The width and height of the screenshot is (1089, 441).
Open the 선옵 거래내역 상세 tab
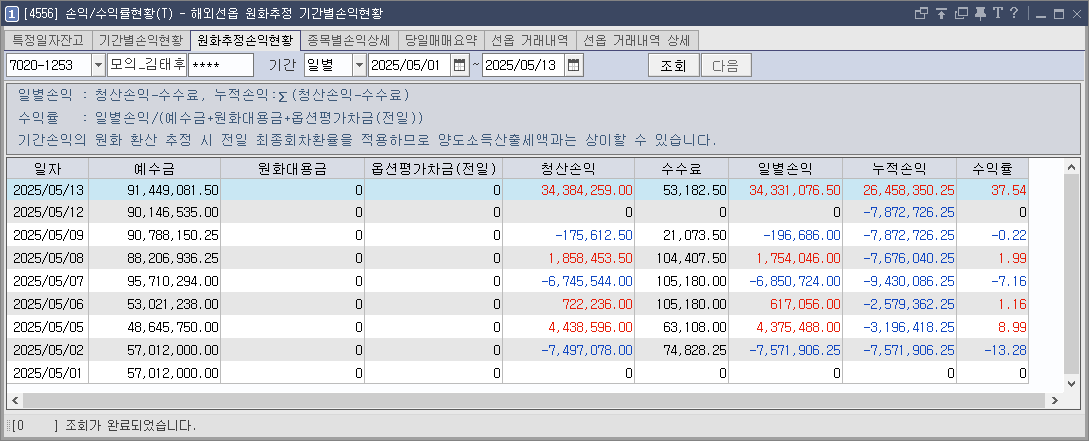point(637,40)
